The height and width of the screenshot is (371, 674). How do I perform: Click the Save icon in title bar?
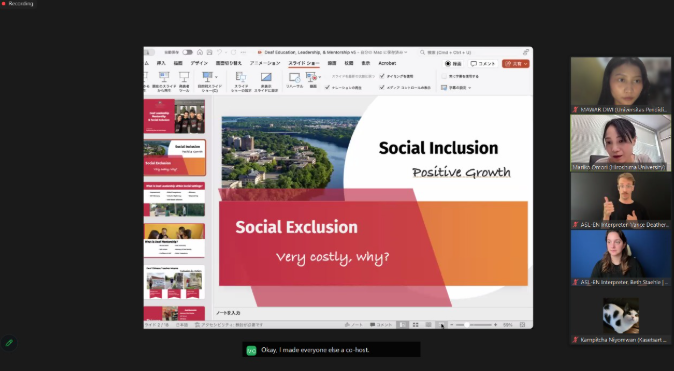[x=209, y=52]
